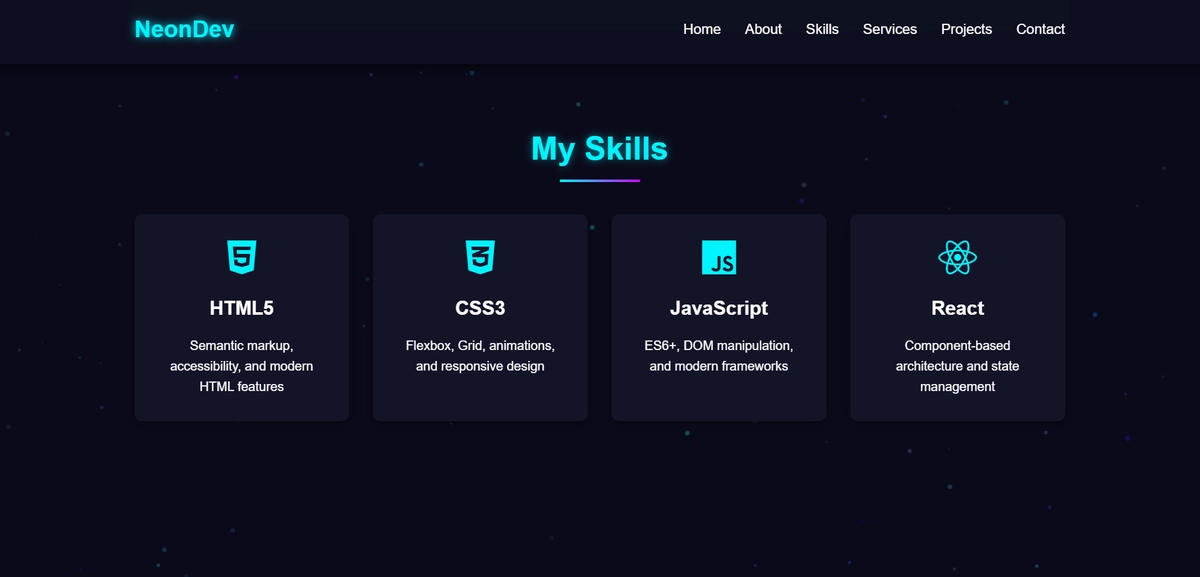Open the Home nav link

[702, 29]
